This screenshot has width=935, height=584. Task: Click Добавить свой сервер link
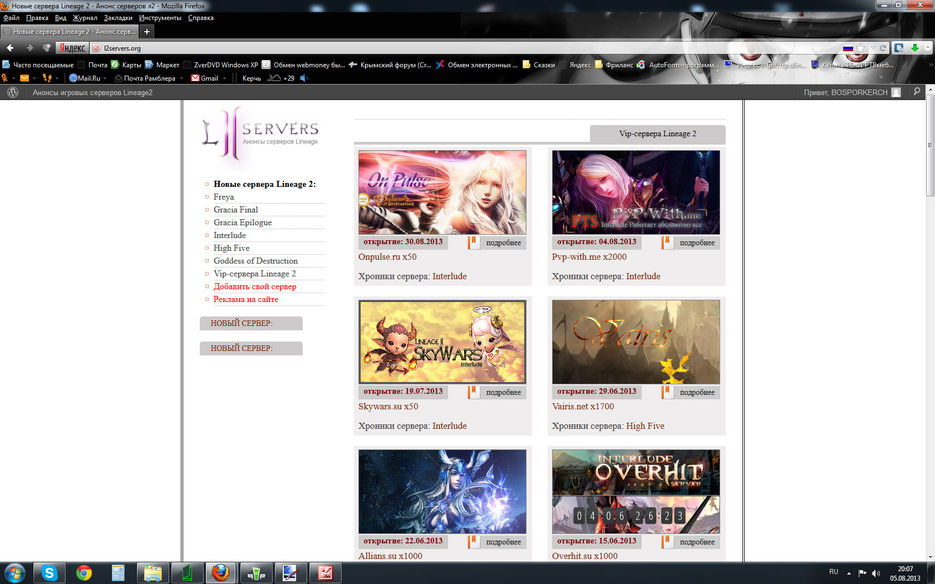coord(255,286)
